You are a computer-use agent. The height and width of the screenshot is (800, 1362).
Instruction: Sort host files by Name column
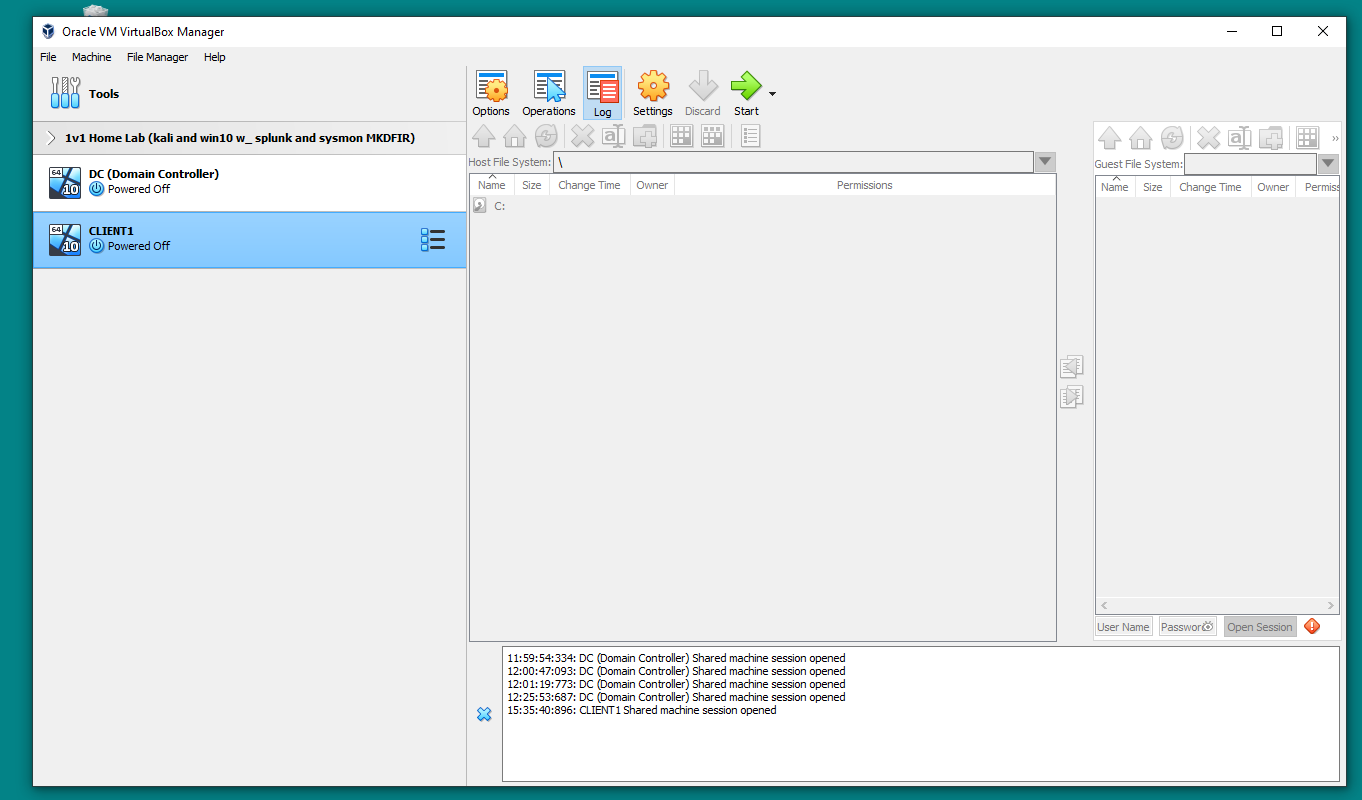pos(492,185)
